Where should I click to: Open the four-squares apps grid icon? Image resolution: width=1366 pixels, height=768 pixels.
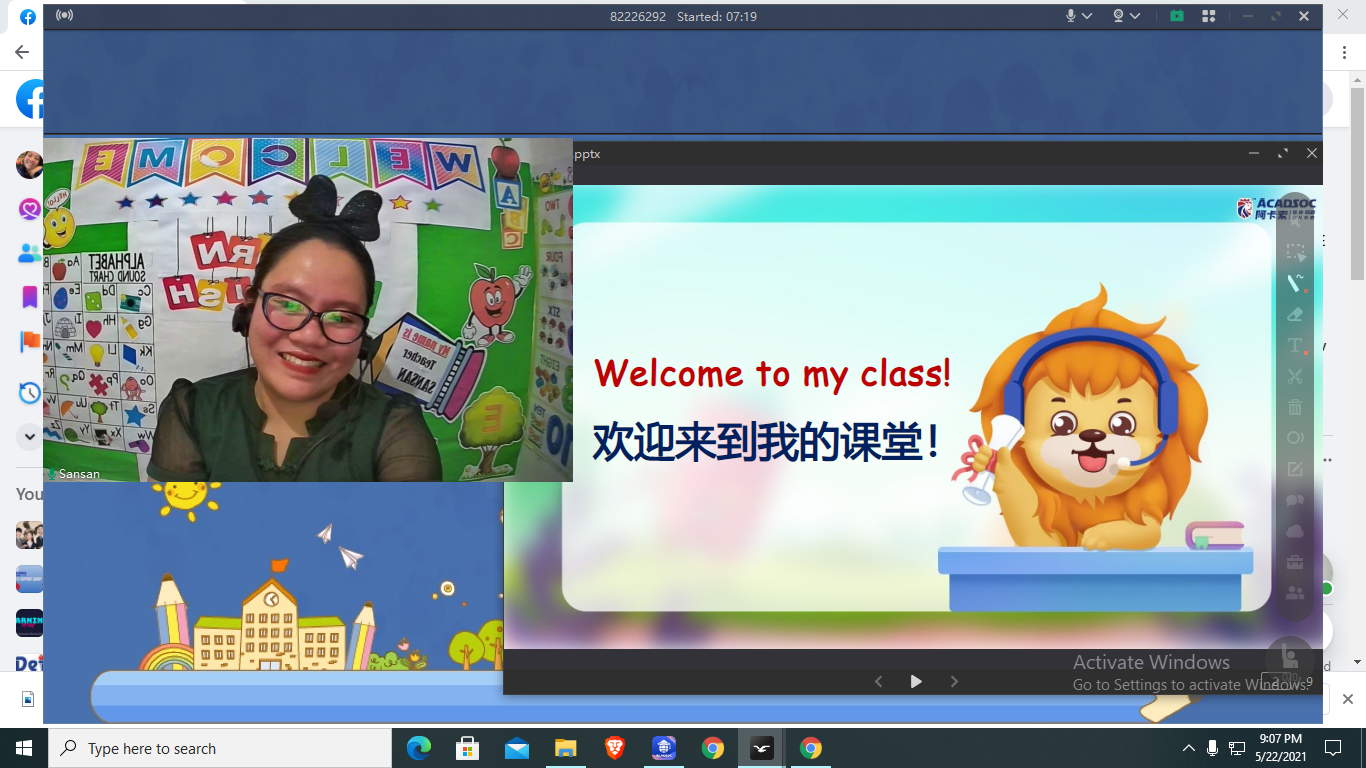(x=1208, y=16)
